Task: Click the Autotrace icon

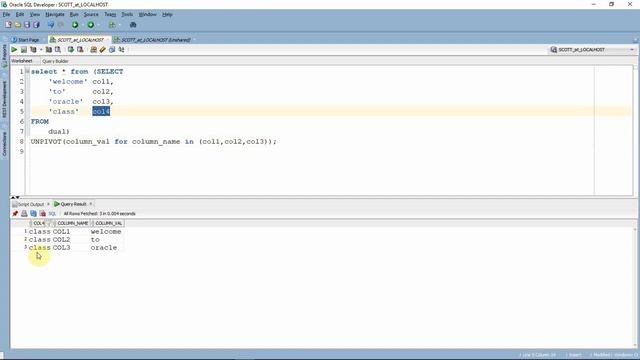Action: coord(49,50)
